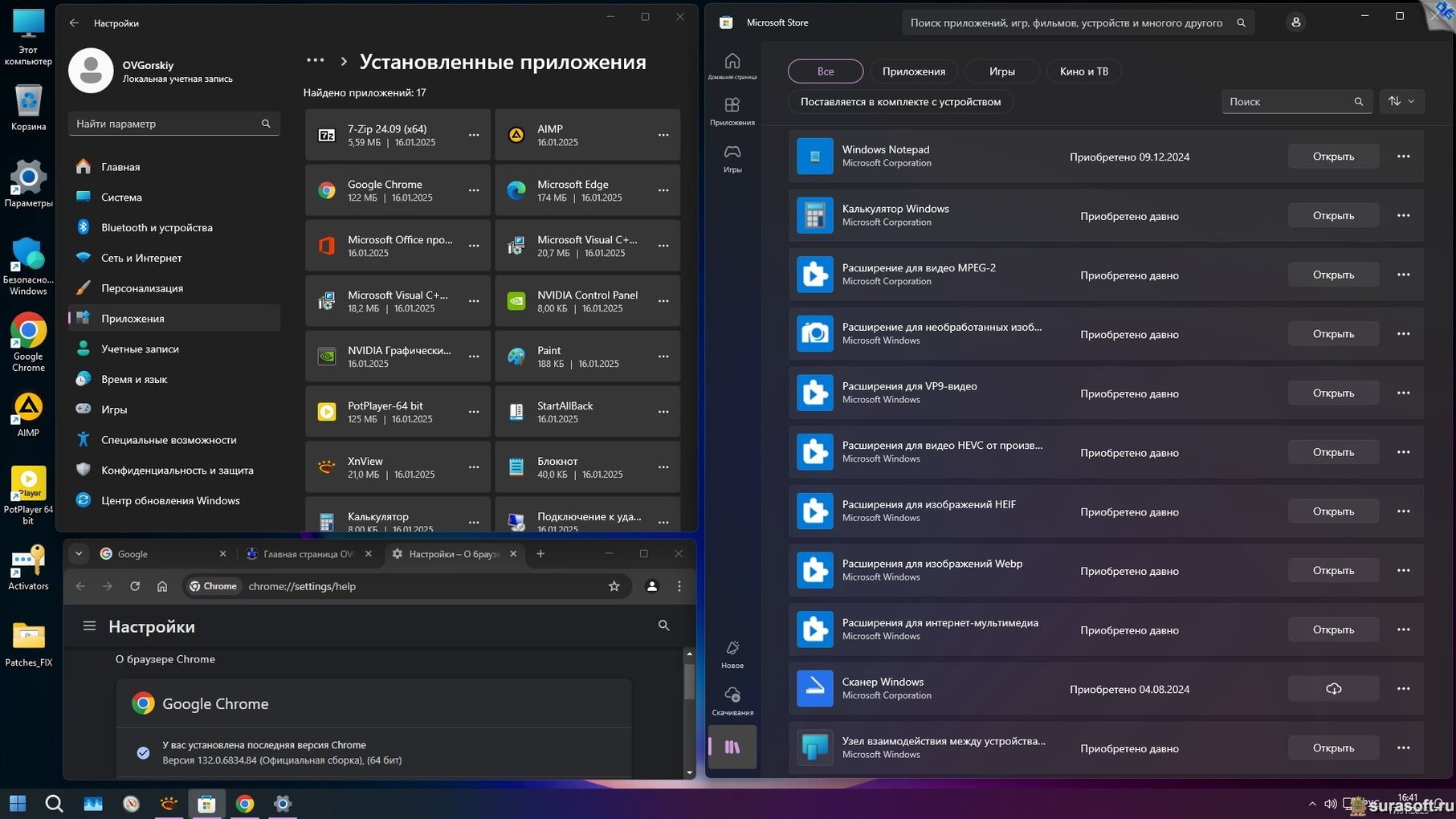1456x819 pixels.
Task: Go to Персонализация settings
Action: (x=174, y=288)
